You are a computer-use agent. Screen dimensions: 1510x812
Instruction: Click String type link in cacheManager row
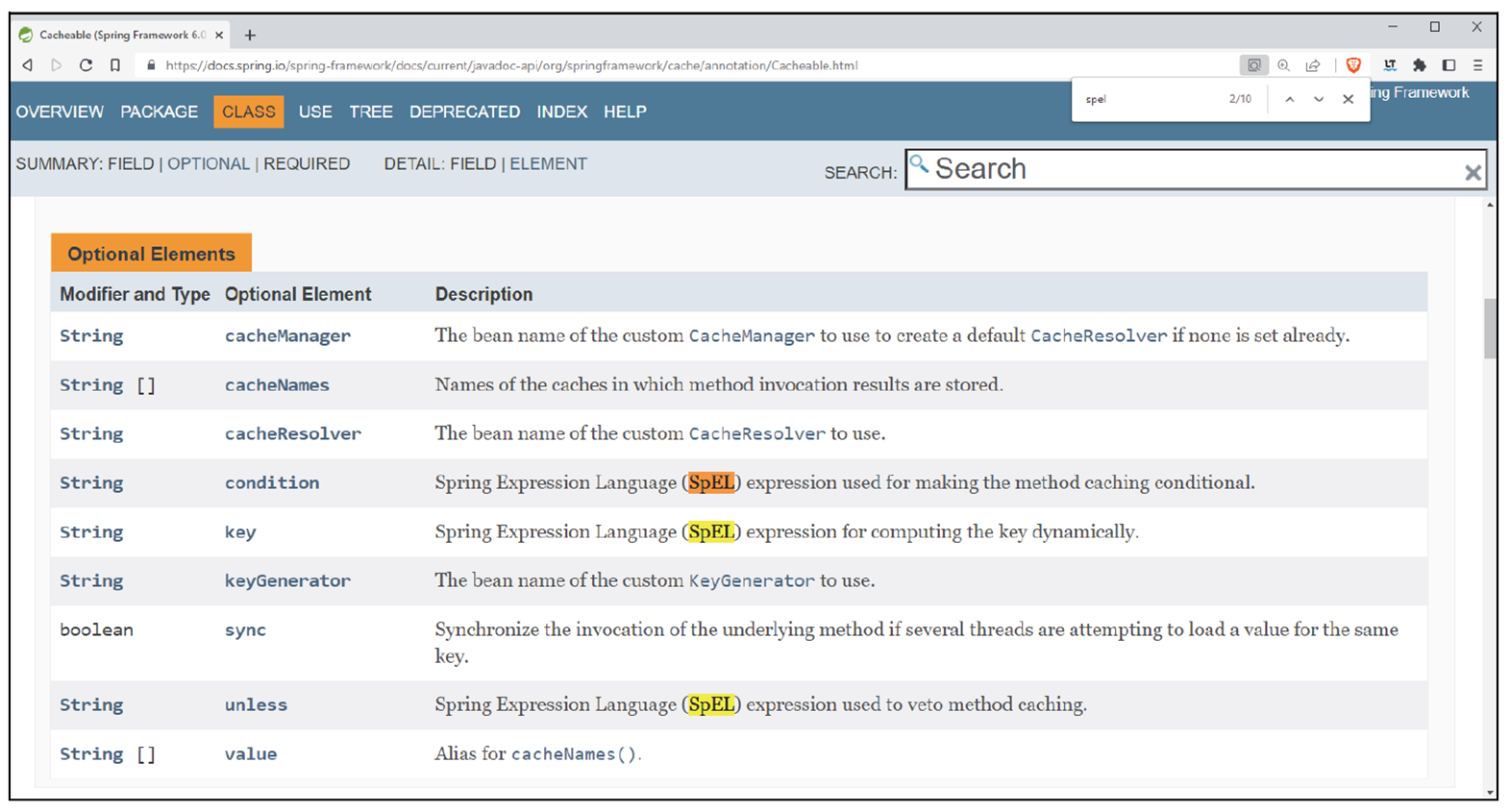[x=91, y=335]
